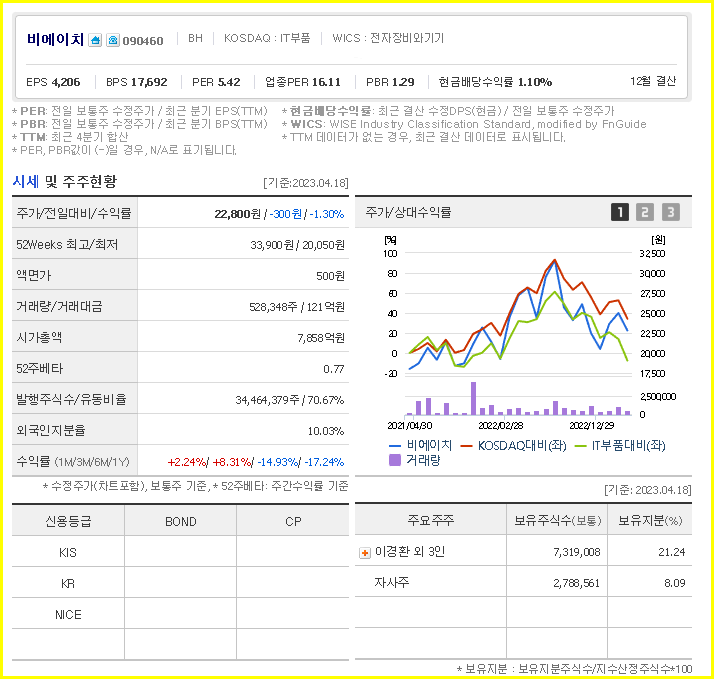Switch to chart tab 3
This screenshot has width=714, height=679.
671,212
